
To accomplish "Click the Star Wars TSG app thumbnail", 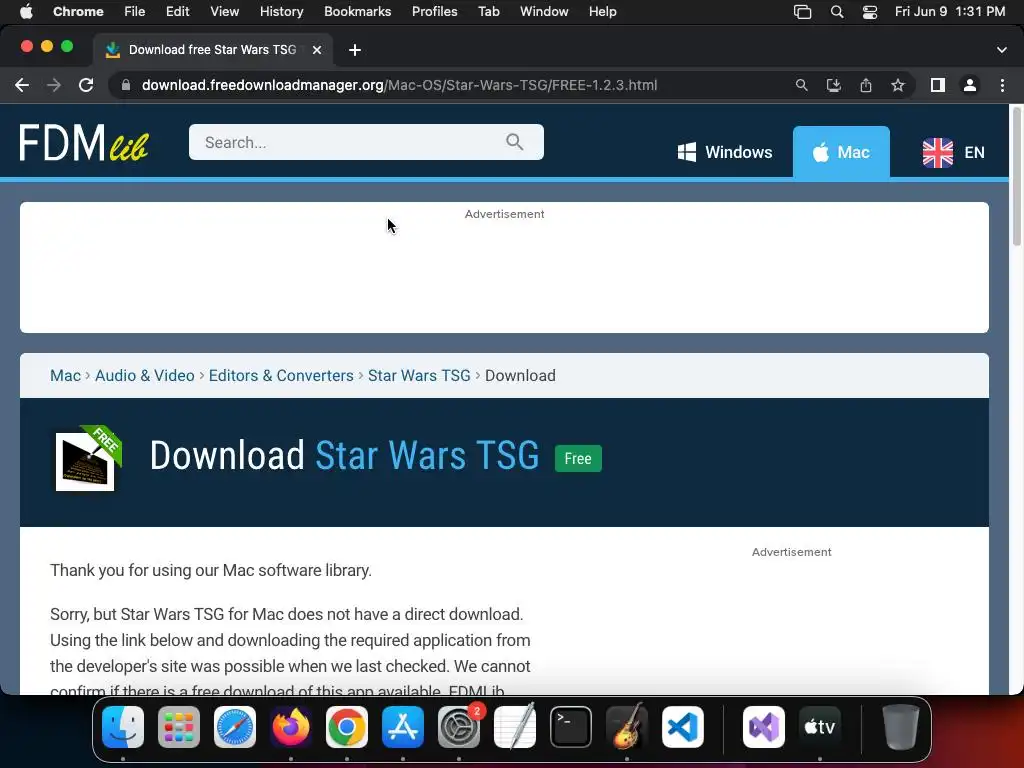I will click(x=88, y=458).
